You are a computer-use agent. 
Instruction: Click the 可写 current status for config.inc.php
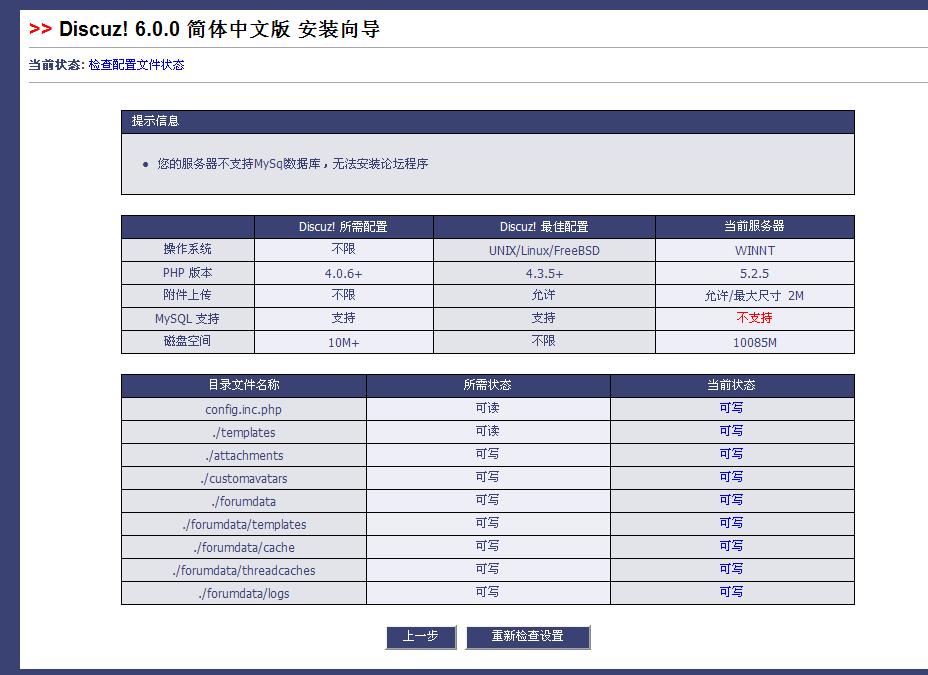[732, 408]
